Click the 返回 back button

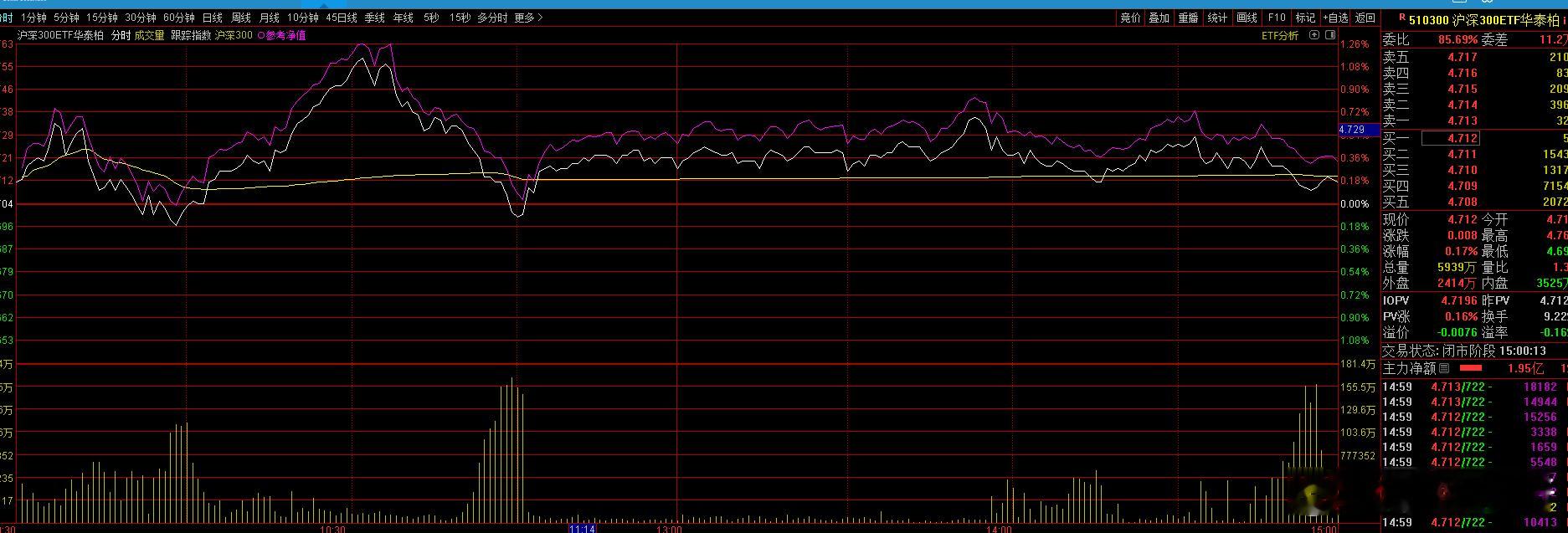[x=1365, y=18]
